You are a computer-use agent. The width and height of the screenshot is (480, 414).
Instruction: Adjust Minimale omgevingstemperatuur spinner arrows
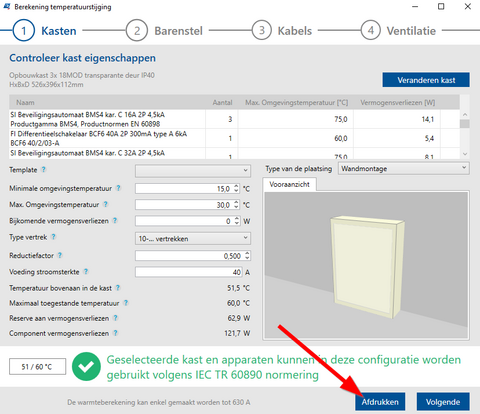click(x=236, y=189)
